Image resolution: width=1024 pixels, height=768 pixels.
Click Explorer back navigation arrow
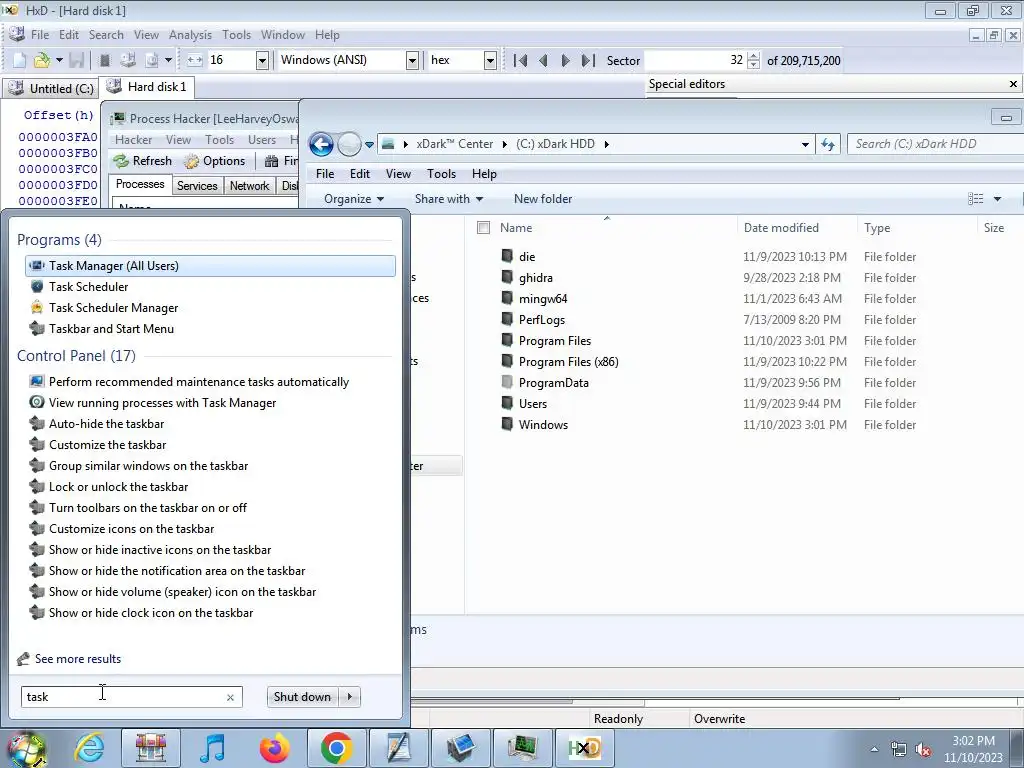321,144
